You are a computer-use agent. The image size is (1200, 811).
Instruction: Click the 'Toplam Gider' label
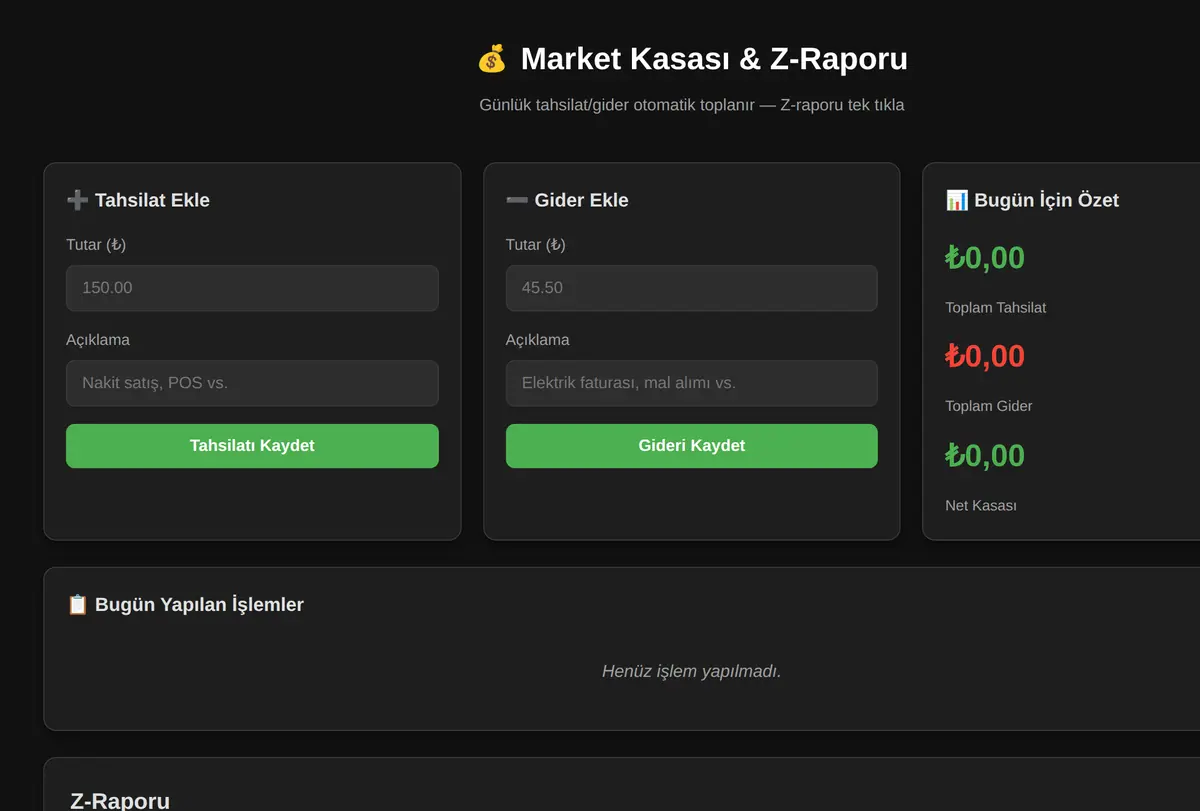click(989, 406)
